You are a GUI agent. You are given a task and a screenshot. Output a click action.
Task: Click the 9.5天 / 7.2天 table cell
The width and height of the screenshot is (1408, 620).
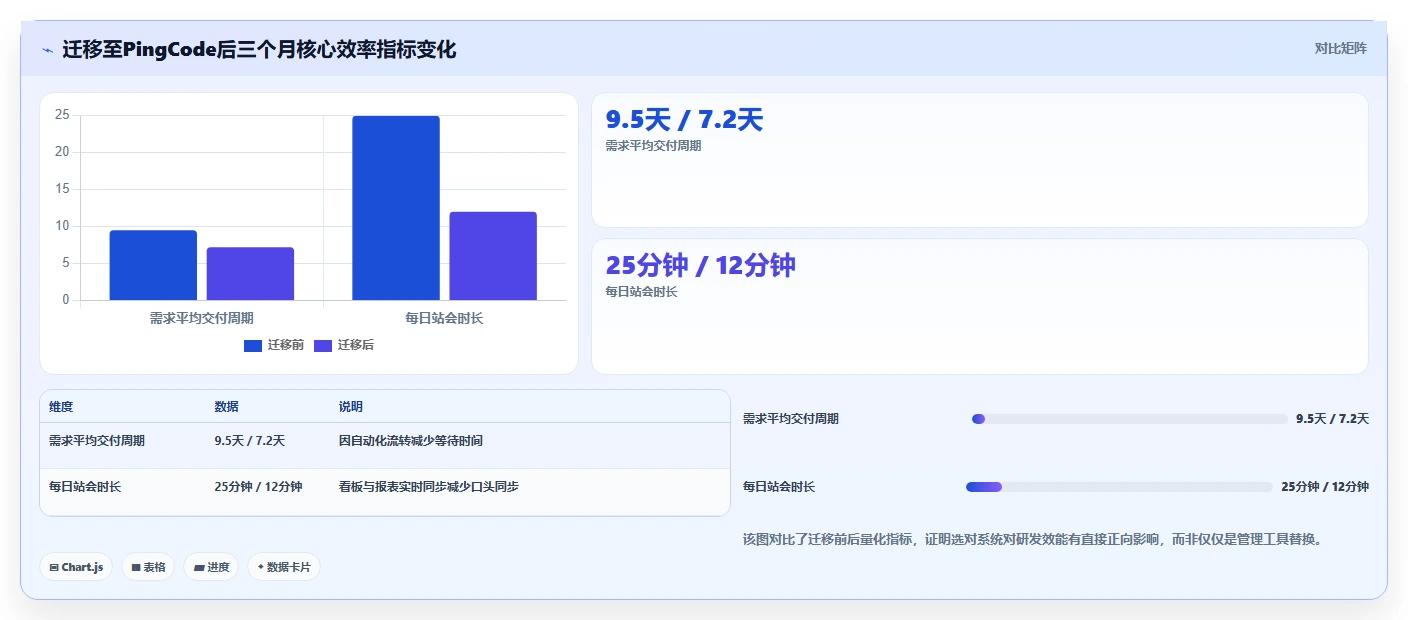pos(250,441)
